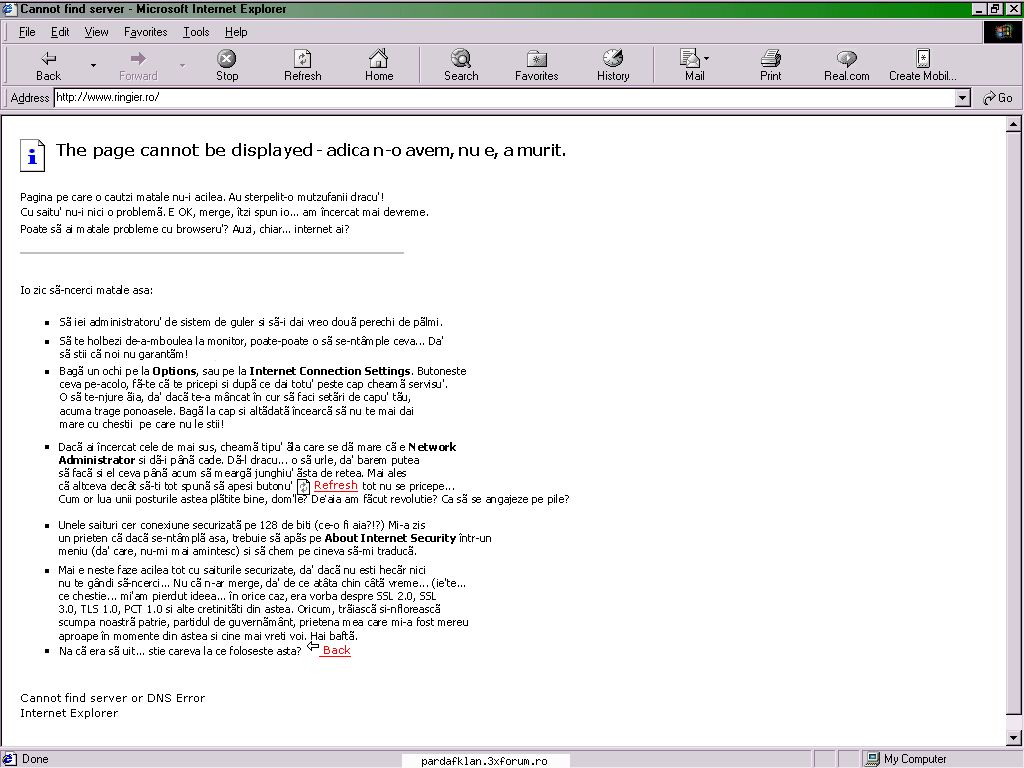Open the Favorites menu
The width and height of the screenshot is (1024, 768).
coord(146,32)
